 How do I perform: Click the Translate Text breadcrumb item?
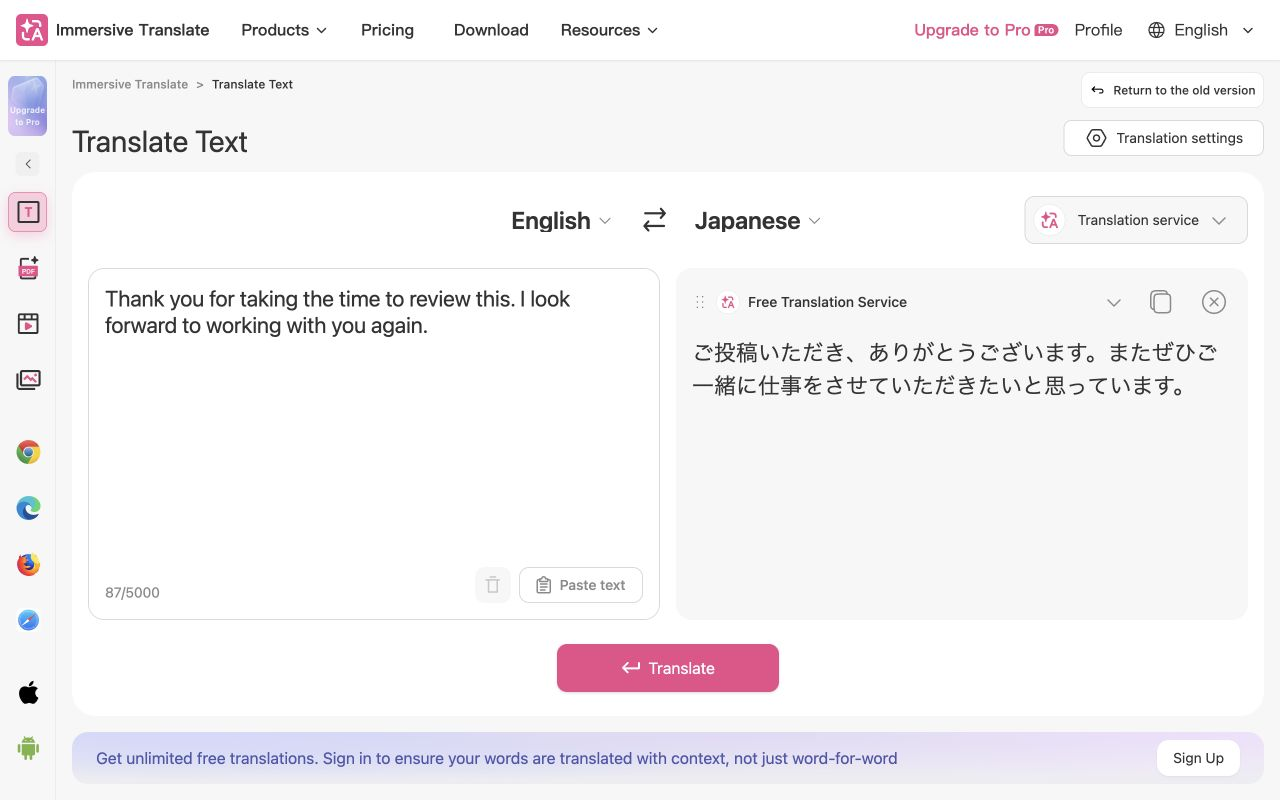pyautogui.click(x=252, y=84)
